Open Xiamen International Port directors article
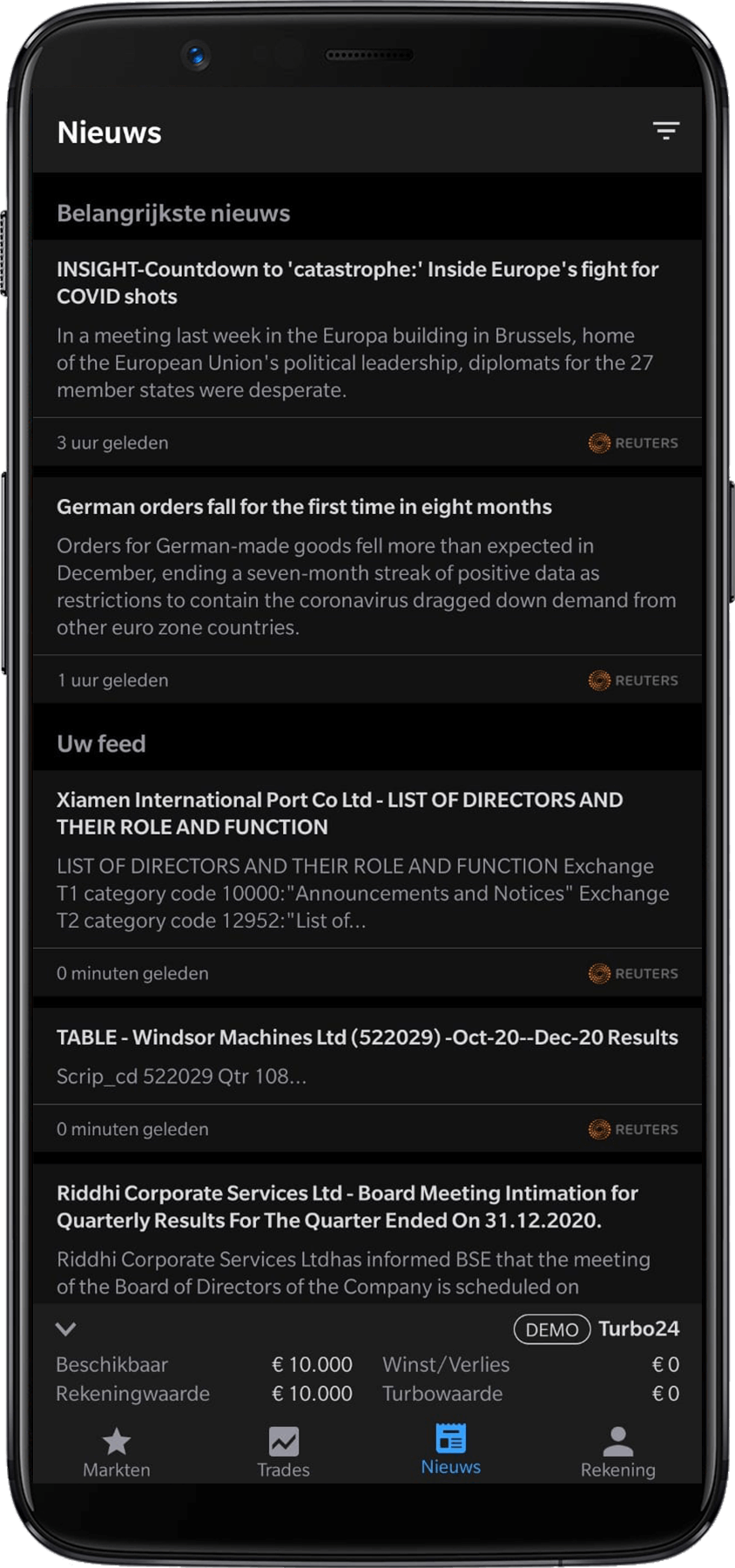Screen dimensions: 735x1568 (340, 814)
